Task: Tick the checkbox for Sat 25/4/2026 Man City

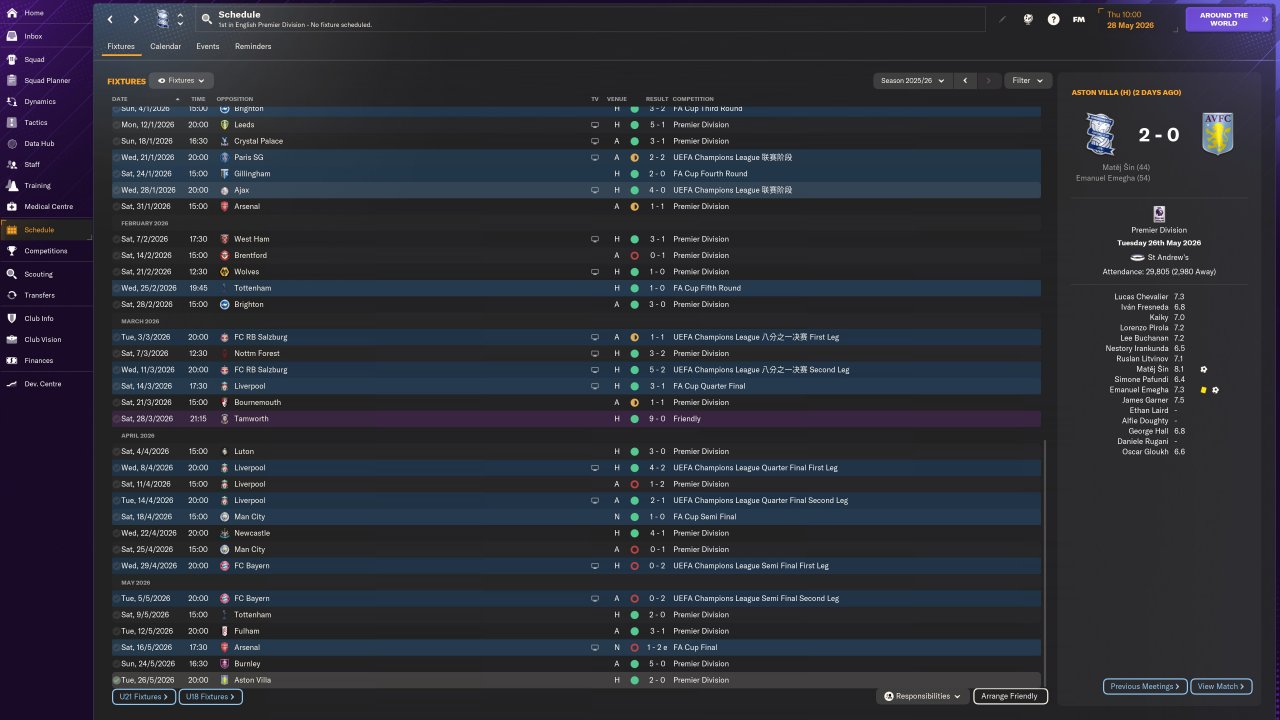Action: (116, 549)
